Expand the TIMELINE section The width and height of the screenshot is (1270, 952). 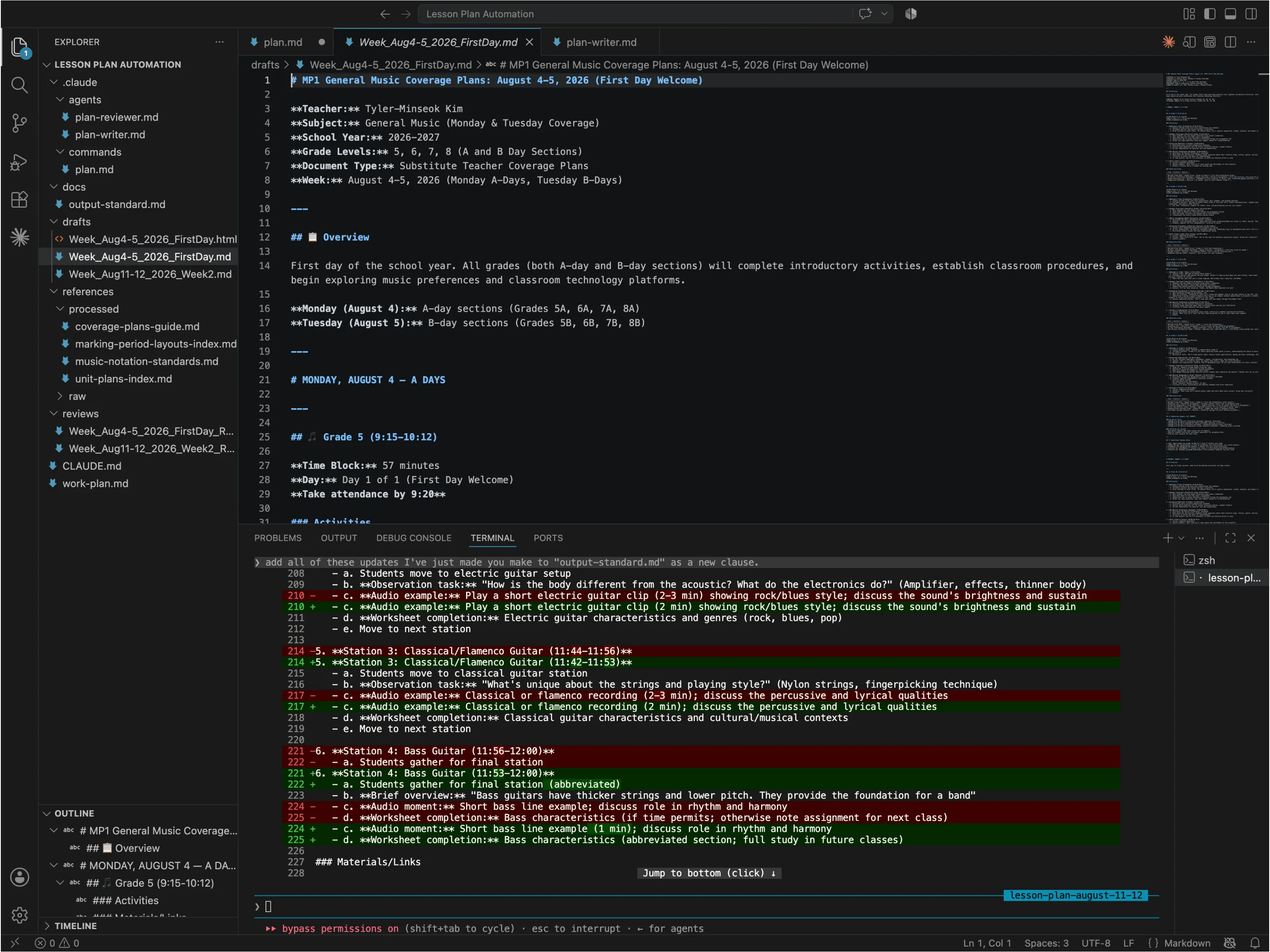[75, 926]
